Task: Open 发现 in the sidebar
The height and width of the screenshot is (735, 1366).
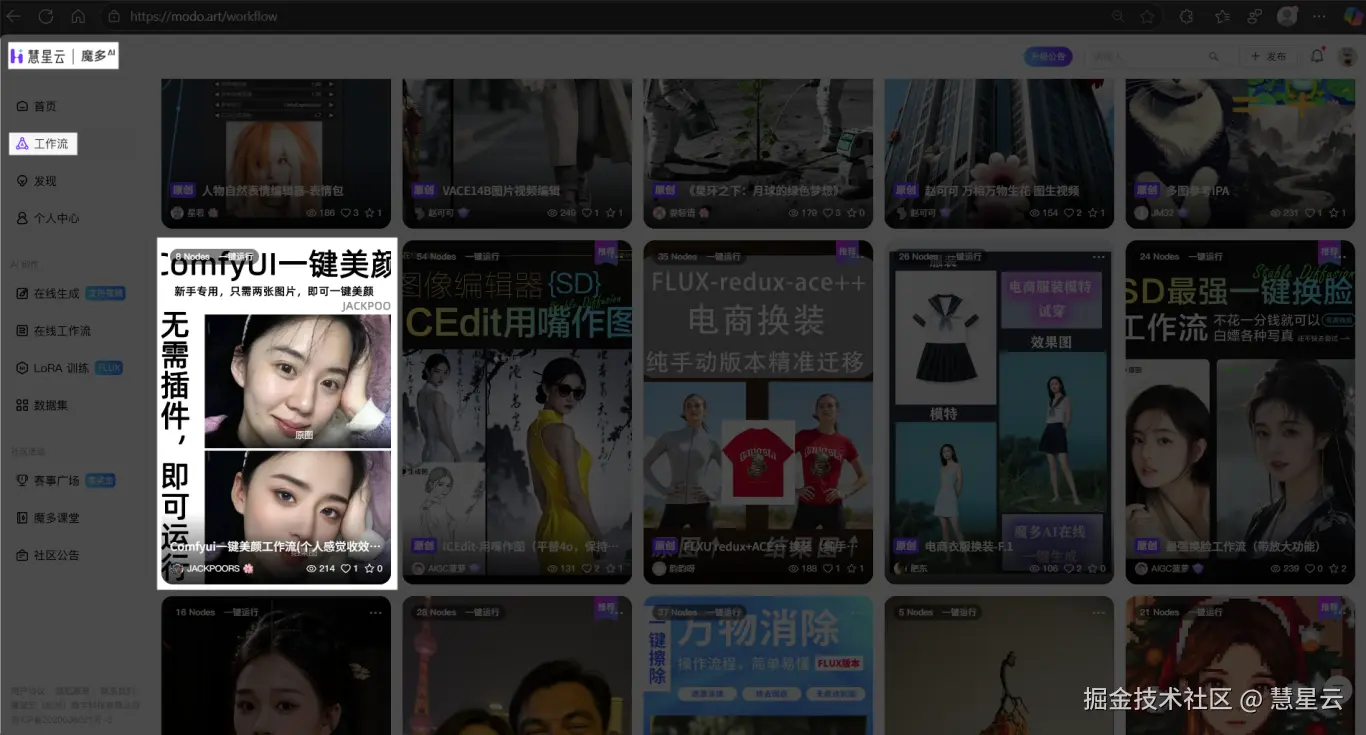Action: click(44, 181)
